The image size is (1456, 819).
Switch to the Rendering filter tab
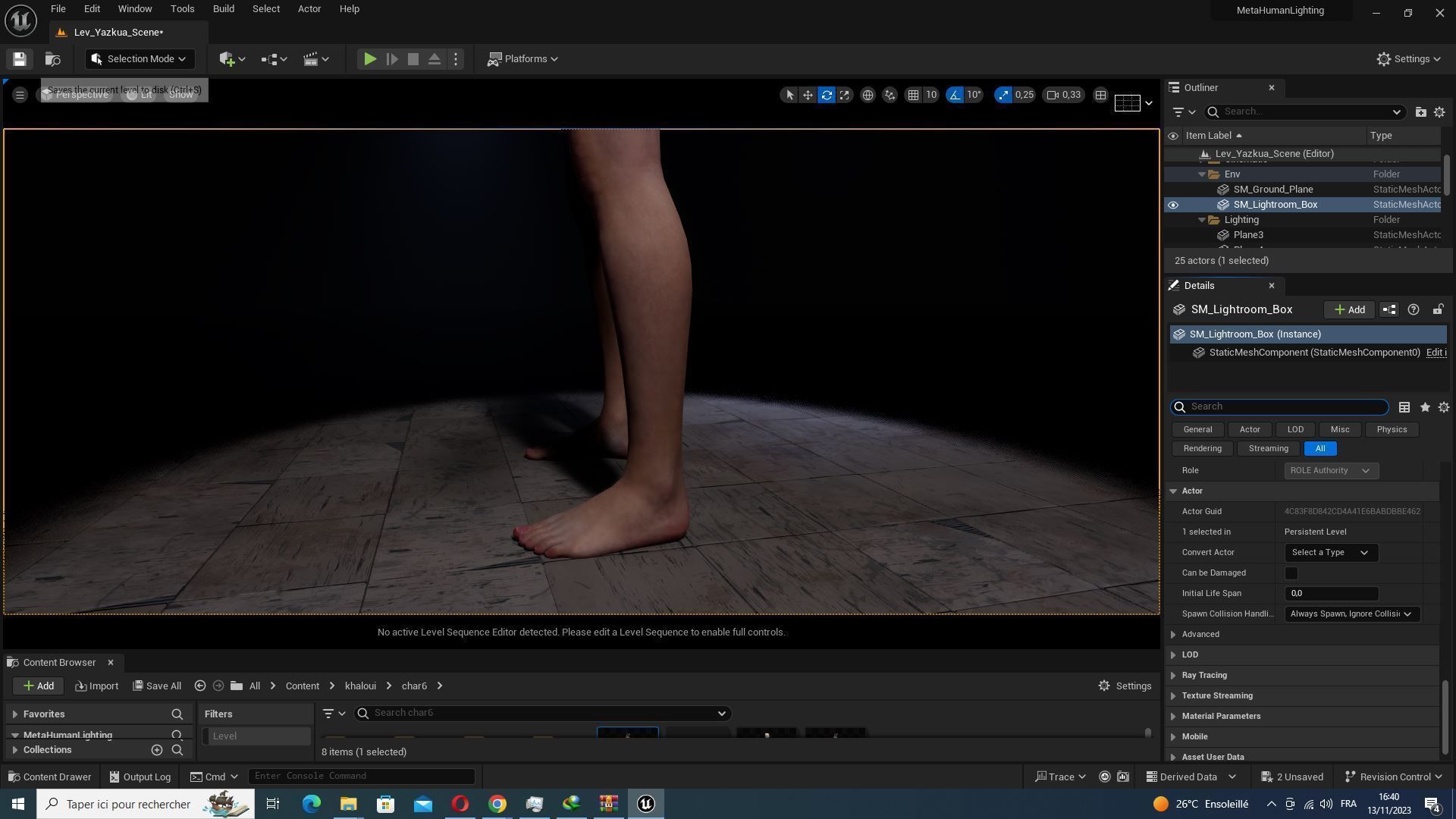[1202, 449]
